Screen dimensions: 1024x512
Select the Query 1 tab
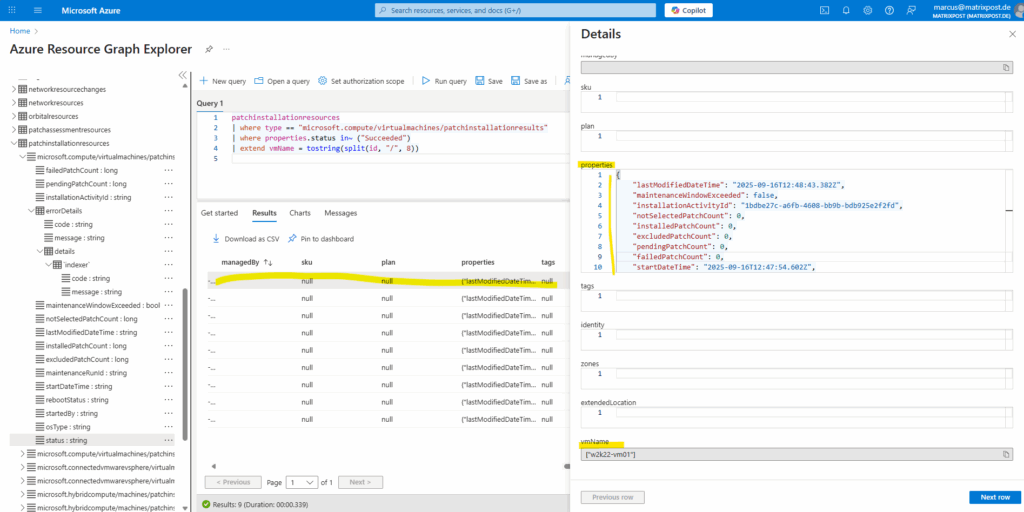pyautogui.click(x=210, y=103)
